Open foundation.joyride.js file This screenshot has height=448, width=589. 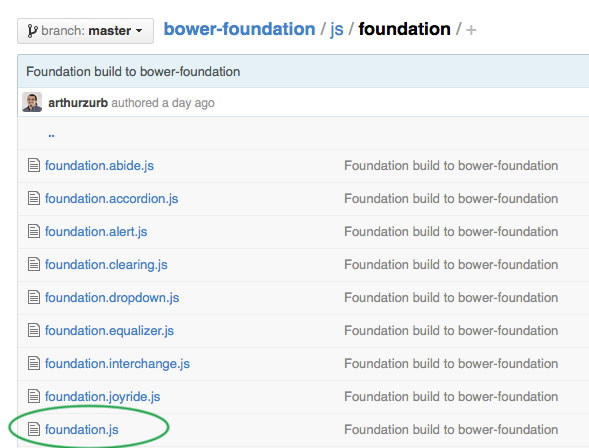click(103, 397)
